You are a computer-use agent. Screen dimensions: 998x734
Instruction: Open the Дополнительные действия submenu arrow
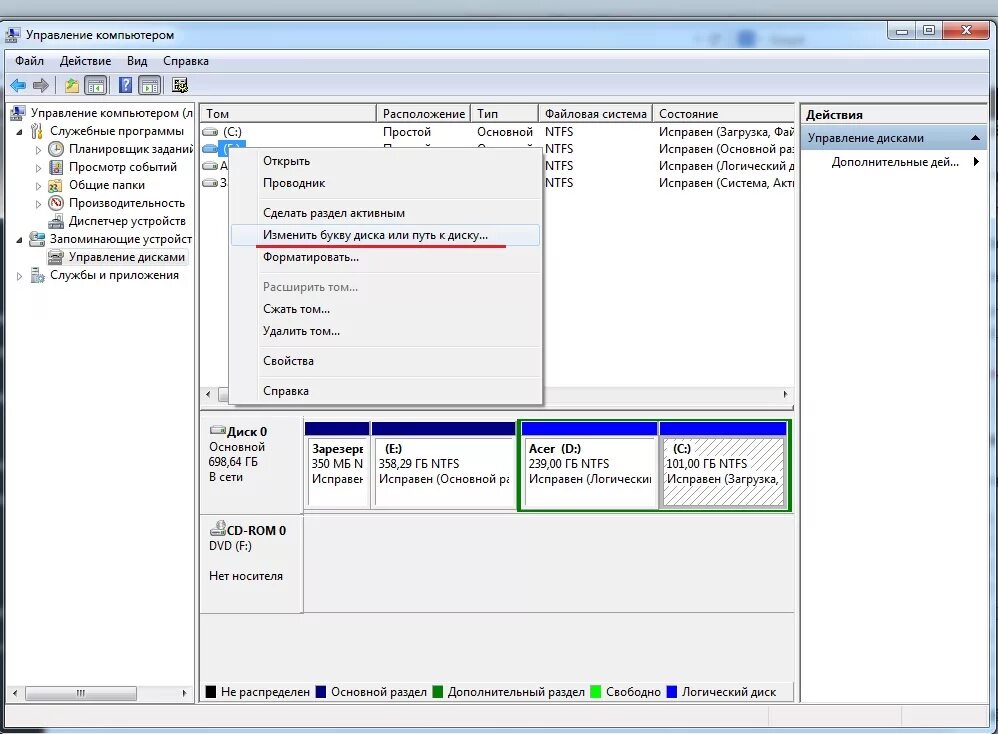[x=976, y=162]
